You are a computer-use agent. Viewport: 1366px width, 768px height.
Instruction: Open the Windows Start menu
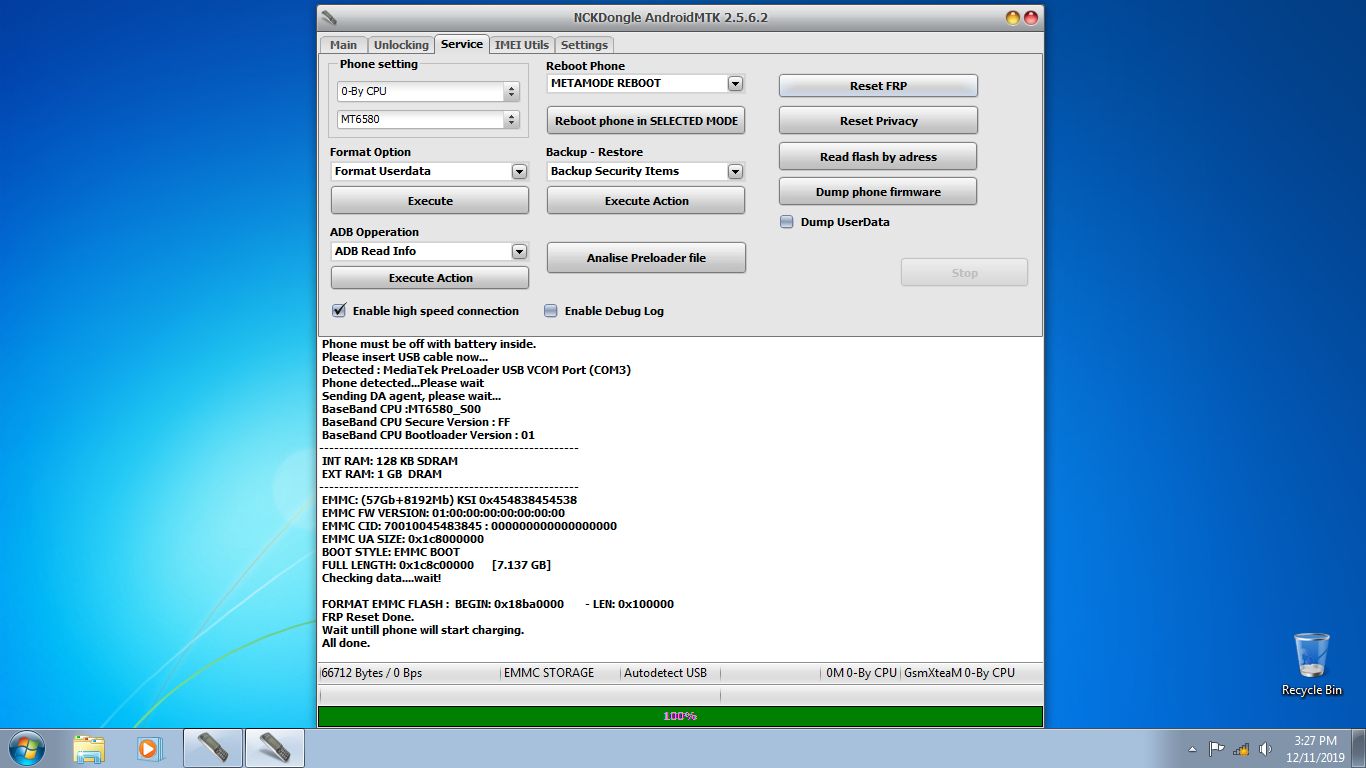(x=26, y=748)
